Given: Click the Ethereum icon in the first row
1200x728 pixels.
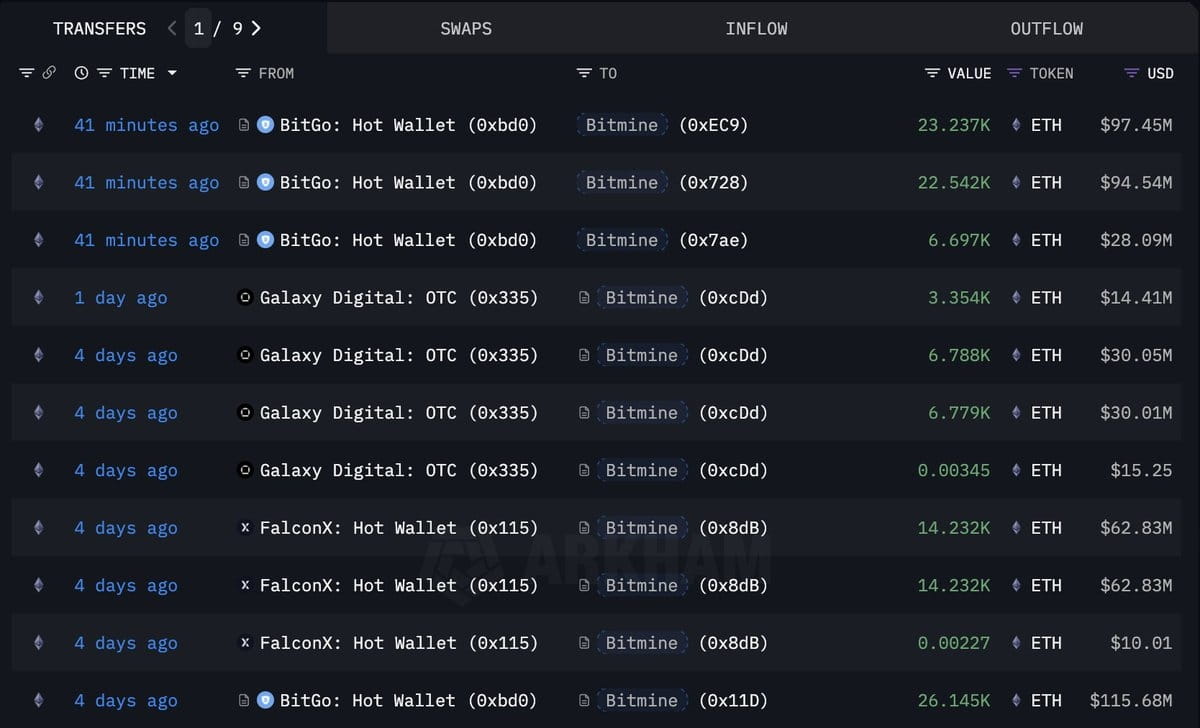Looking at the screenshot, I should [39, 125].
